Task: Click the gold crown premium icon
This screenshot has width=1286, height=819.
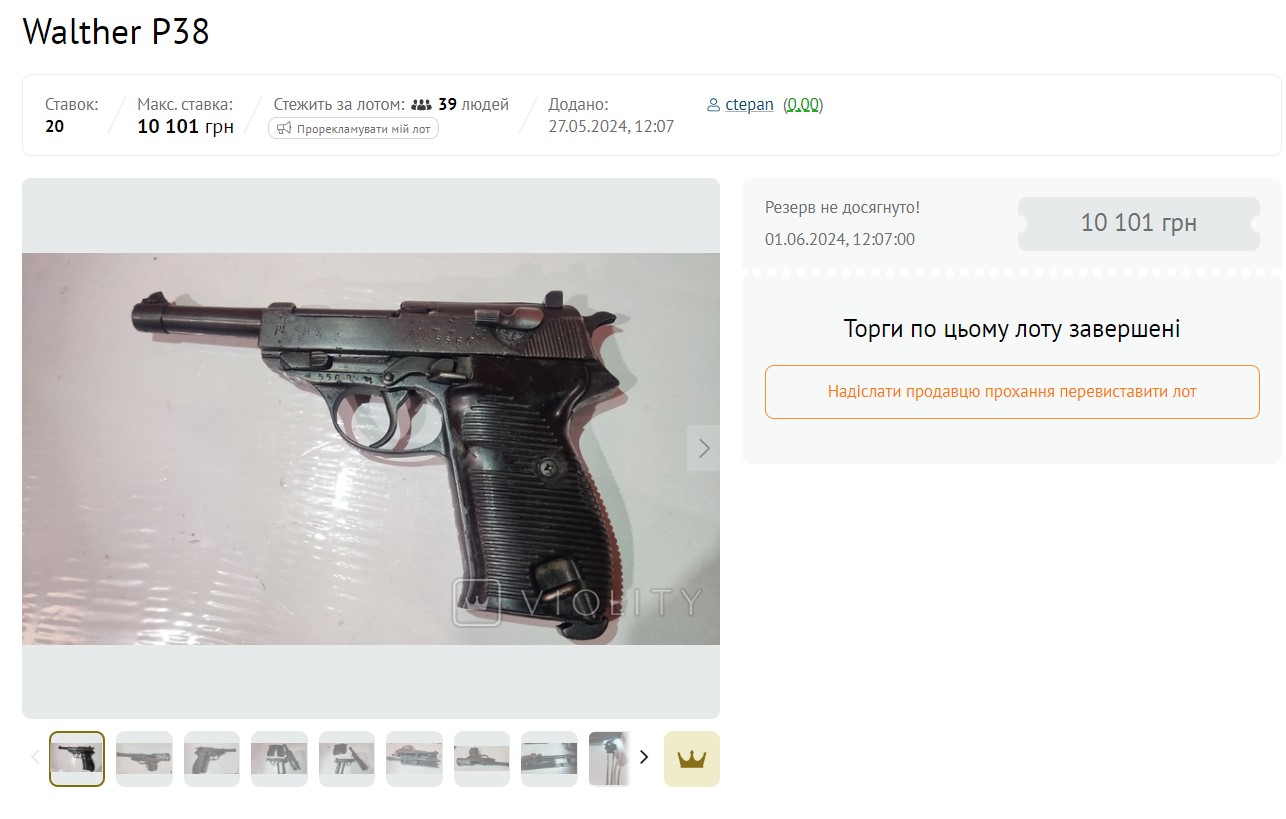Action: click(692, 759)
